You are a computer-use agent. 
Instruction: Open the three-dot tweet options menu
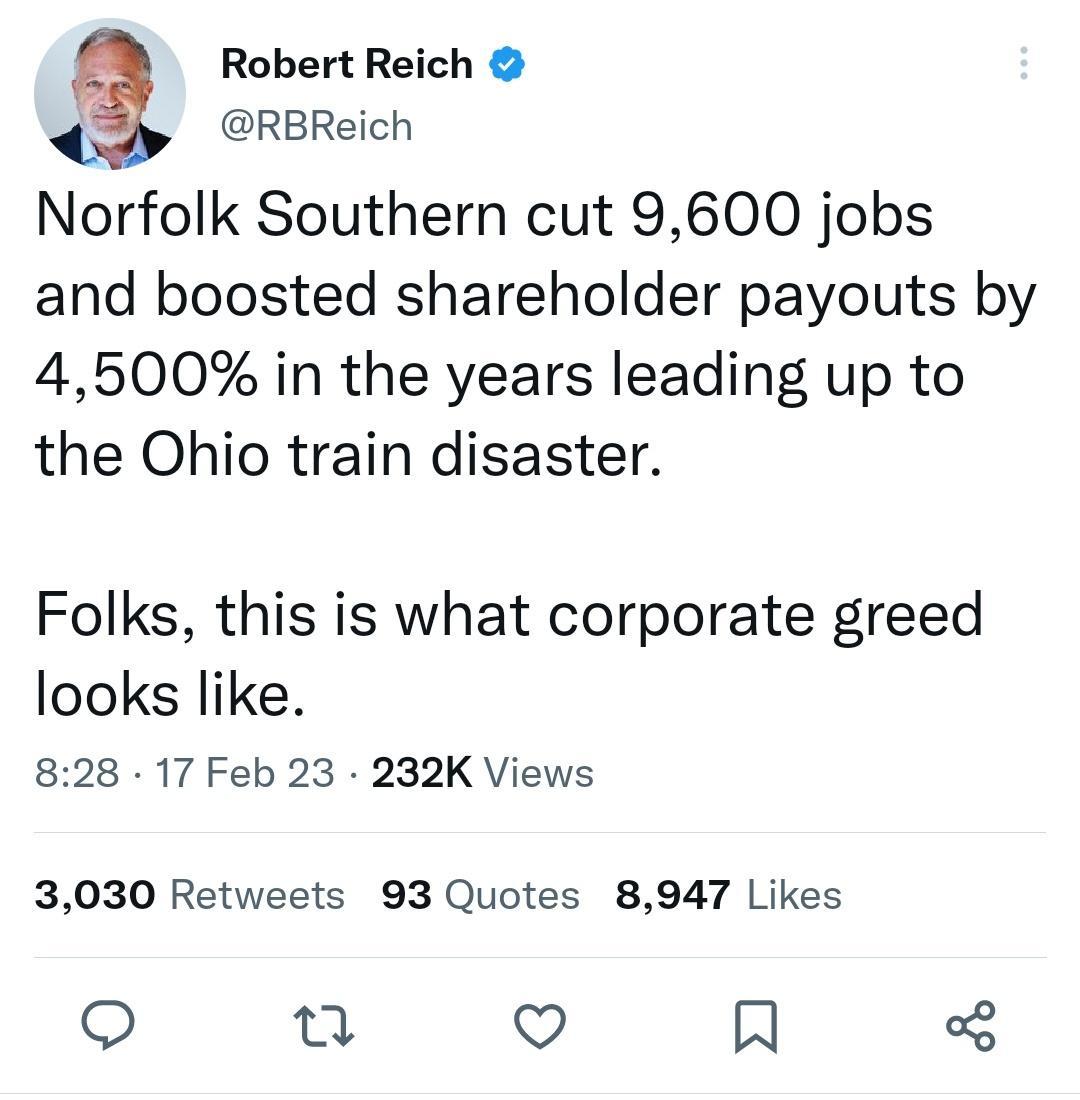tap(1024, 62)
